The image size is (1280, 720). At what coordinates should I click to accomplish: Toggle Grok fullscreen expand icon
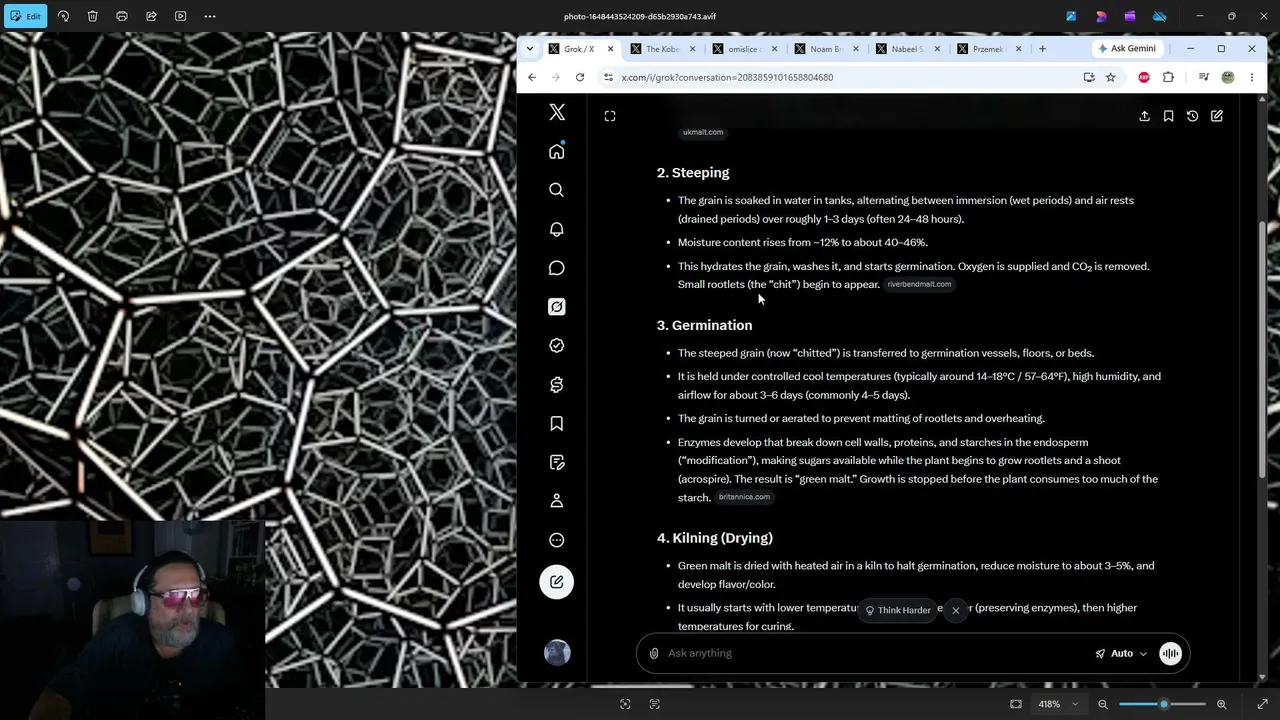click(610, 116)
